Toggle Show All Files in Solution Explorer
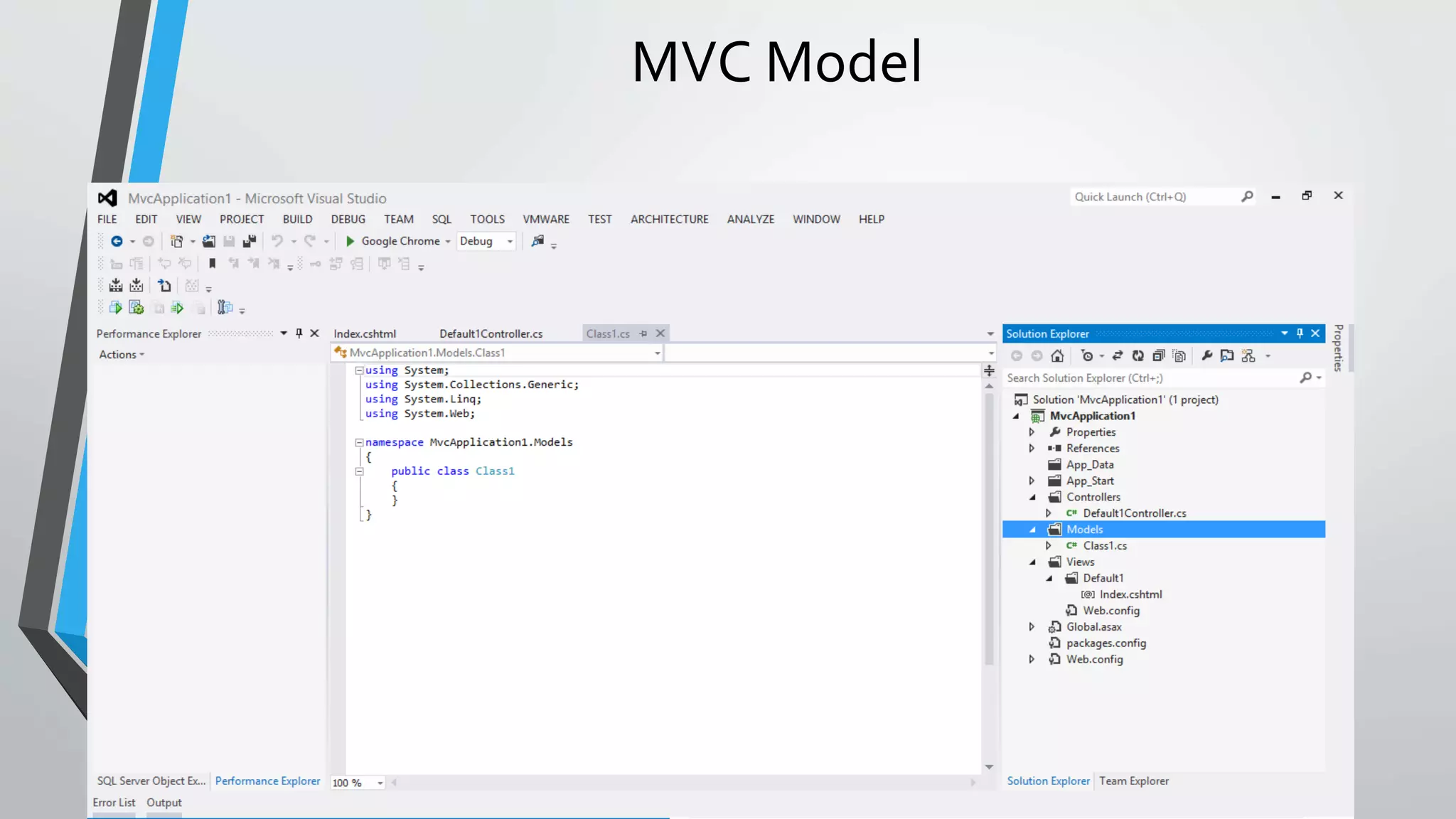This screenshot has height=819, width=1456. pyautogui.click(x=1179, y=356)
